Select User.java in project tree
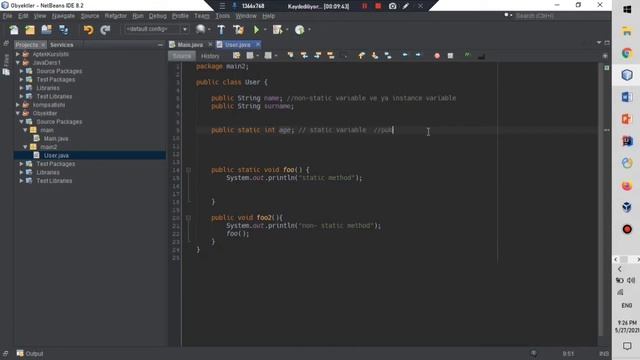Viewport: 640px width, 360px height. pos(56,156)
